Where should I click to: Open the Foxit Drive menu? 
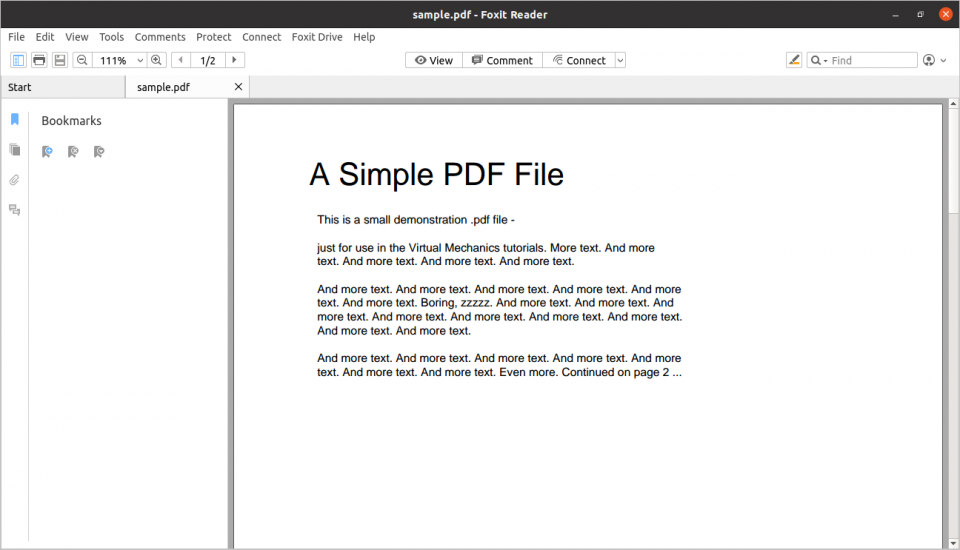pos(317,37)
